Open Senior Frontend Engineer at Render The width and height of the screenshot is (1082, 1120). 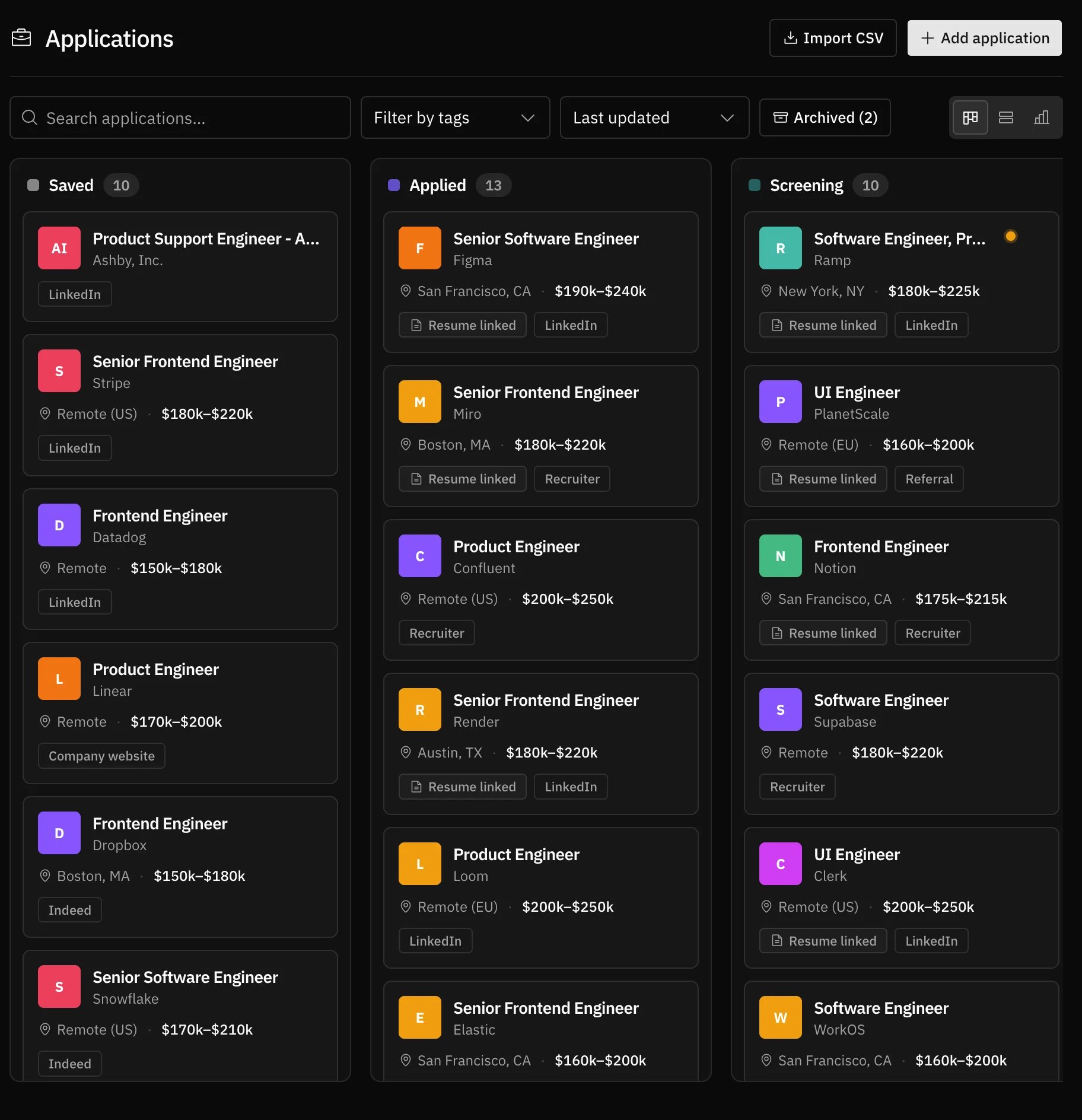[x=541, y=744]
